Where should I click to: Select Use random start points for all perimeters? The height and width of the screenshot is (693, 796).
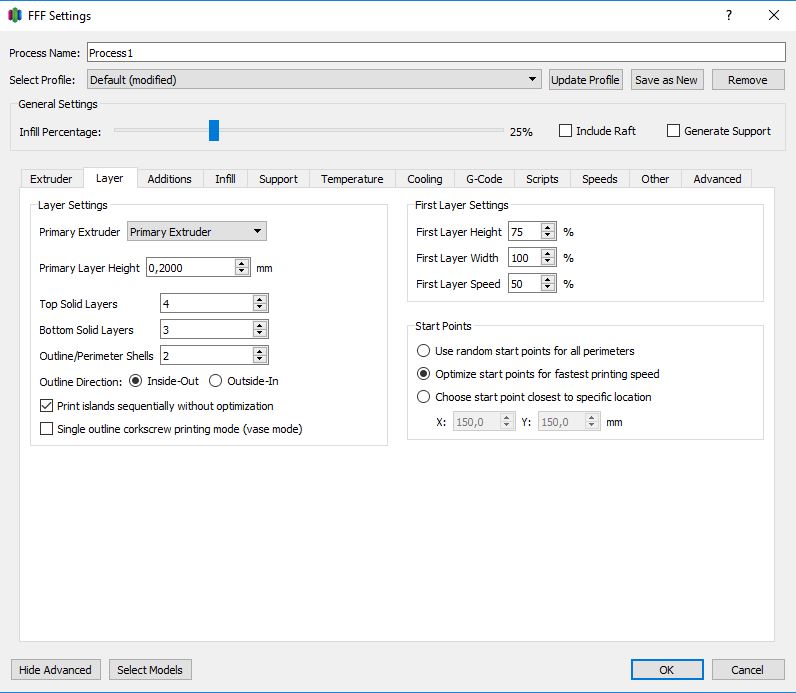pyautogui.click(x=423, y=351)
